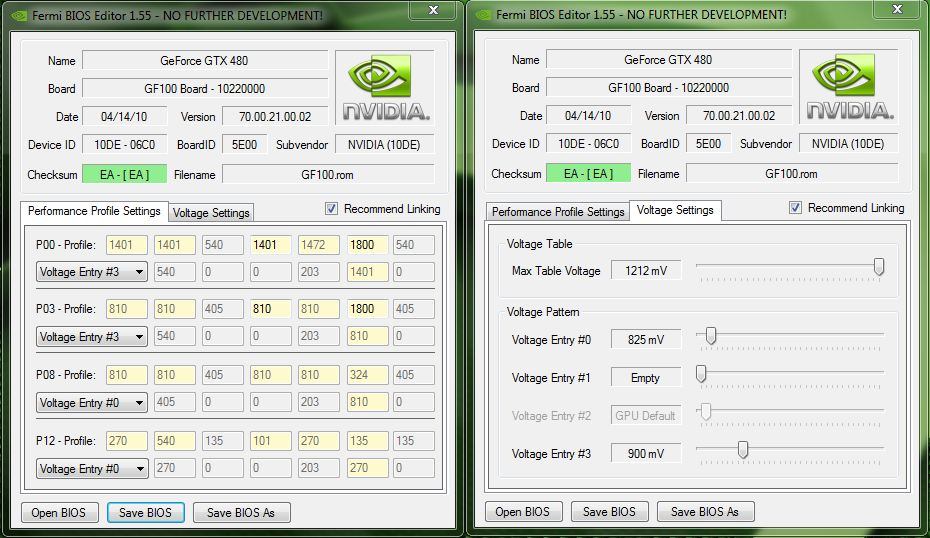
Task: Click the P00 profile 1472 value field
Action: (x=319, y=244)
